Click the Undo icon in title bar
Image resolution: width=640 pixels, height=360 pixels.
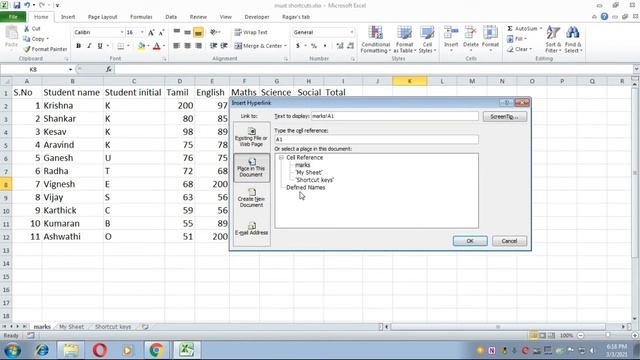(x=27, y=5)
